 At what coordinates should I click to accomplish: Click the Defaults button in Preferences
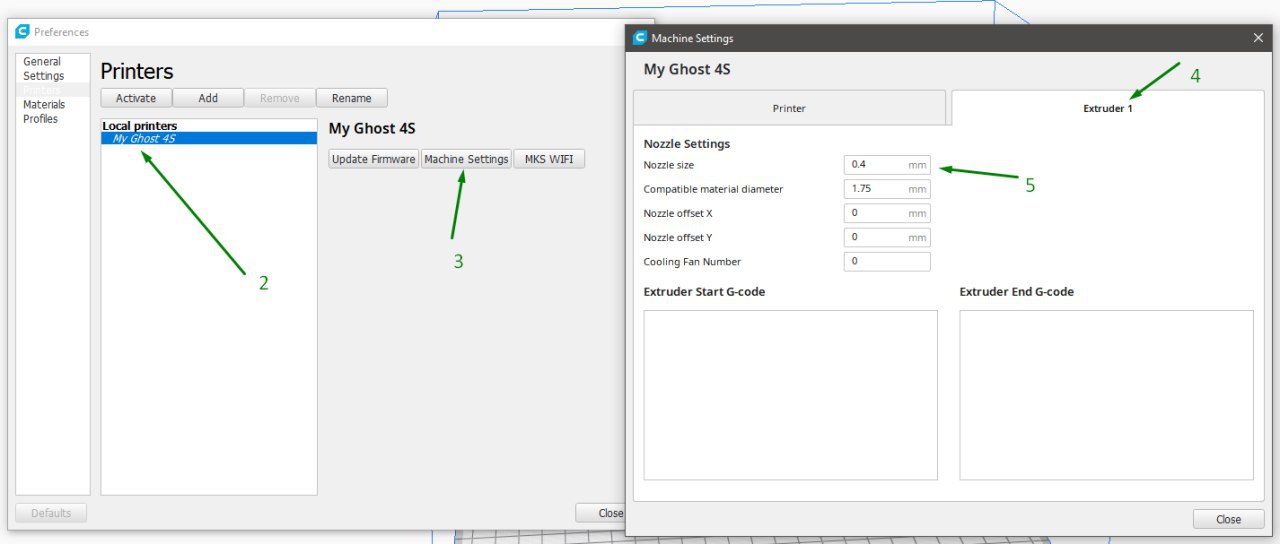(x=51, y=513)
